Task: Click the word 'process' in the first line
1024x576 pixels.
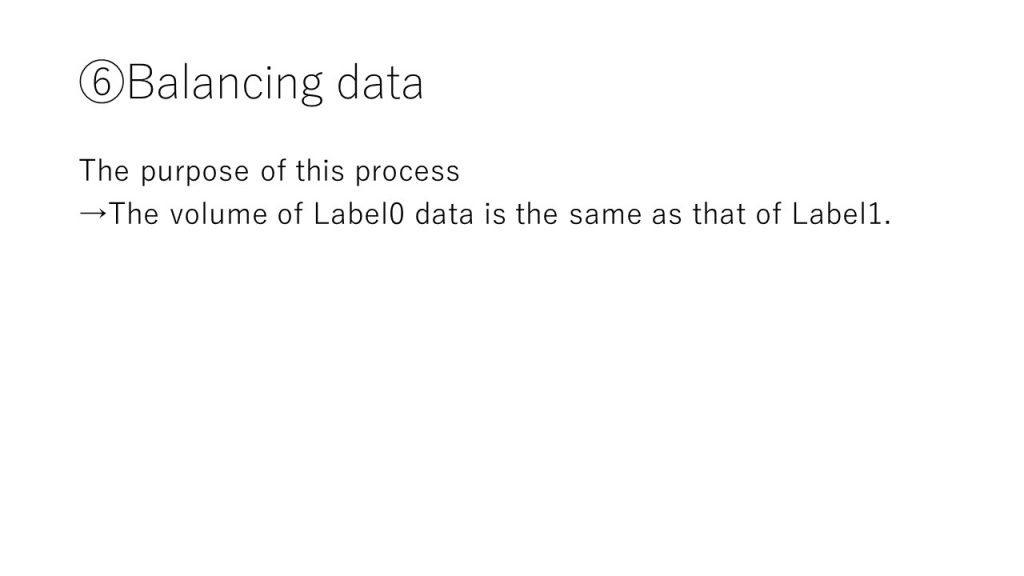Action: point(408,172)
